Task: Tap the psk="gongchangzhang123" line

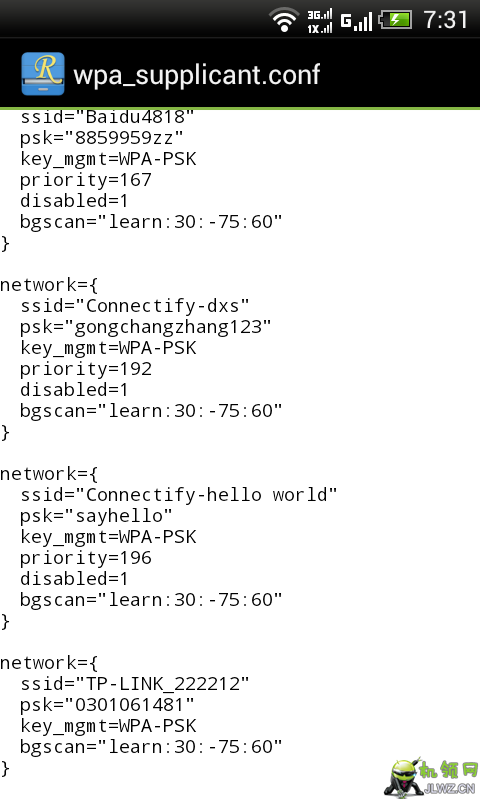Action: 145,327
